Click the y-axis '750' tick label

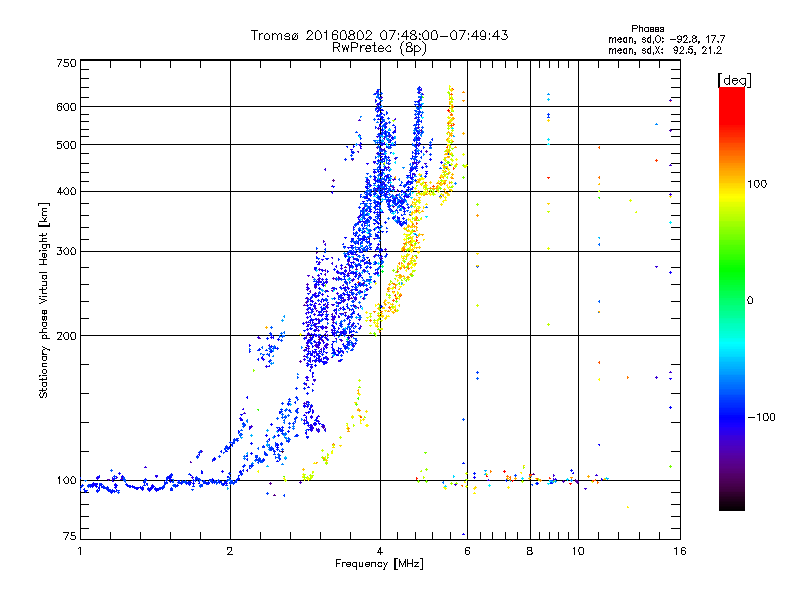pyautogui.click(x=66, y=63)
